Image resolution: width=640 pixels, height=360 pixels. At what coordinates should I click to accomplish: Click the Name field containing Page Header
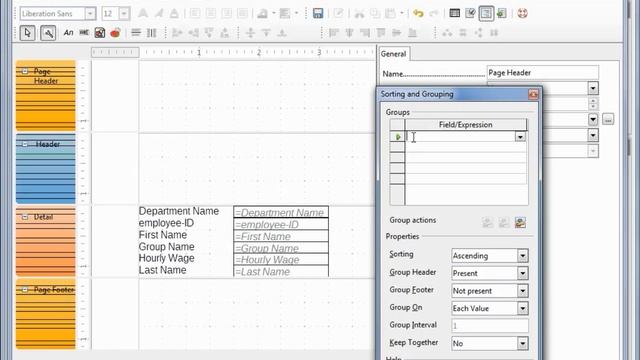coord(542,73)
